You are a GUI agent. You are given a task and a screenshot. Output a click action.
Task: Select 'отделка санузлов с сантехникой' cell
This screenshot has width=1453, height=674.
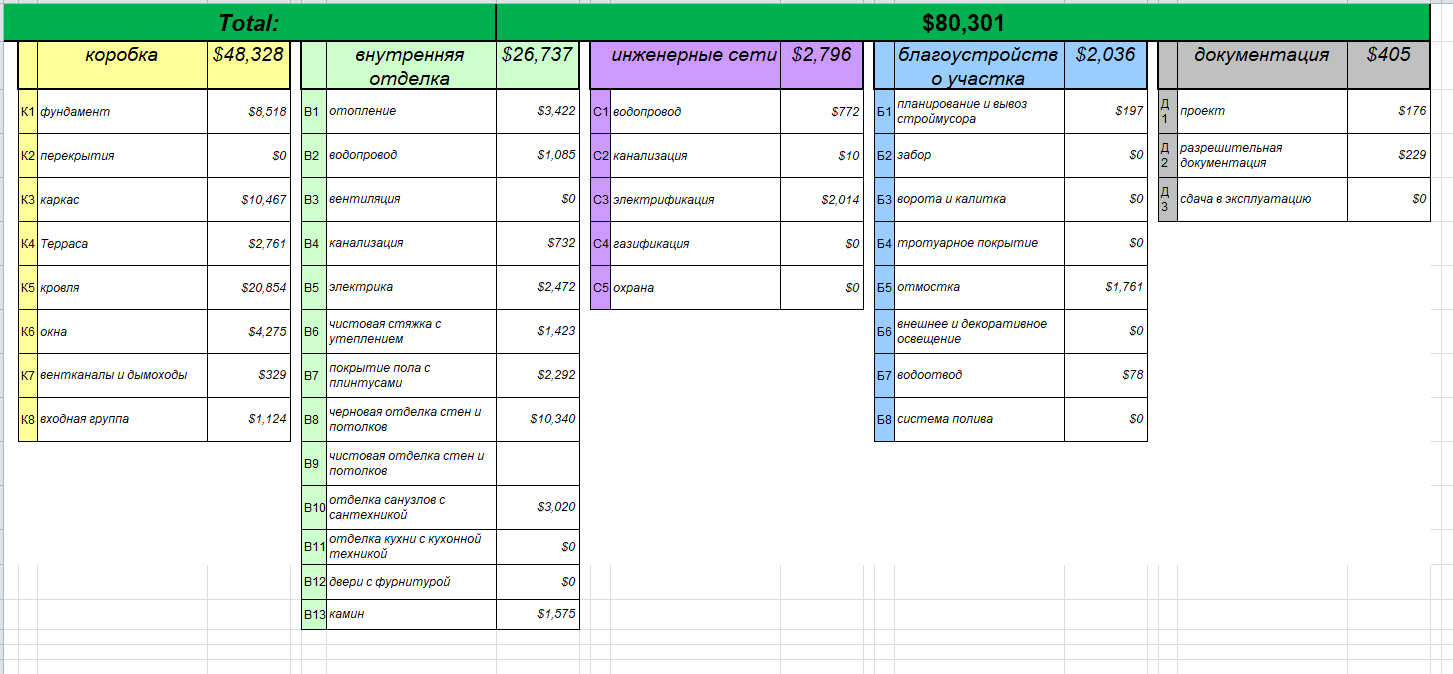tap(411, 508)
